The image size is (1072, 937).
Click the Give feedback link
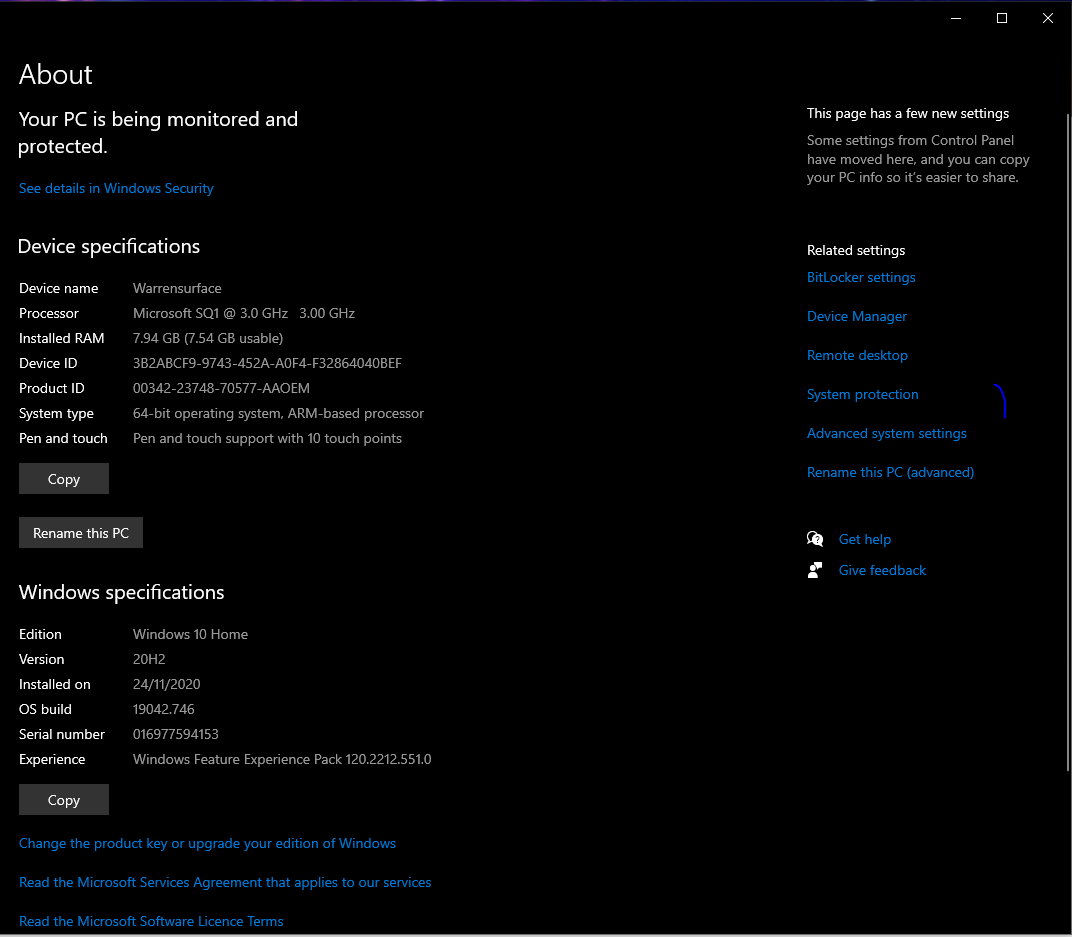pos(882,570)
